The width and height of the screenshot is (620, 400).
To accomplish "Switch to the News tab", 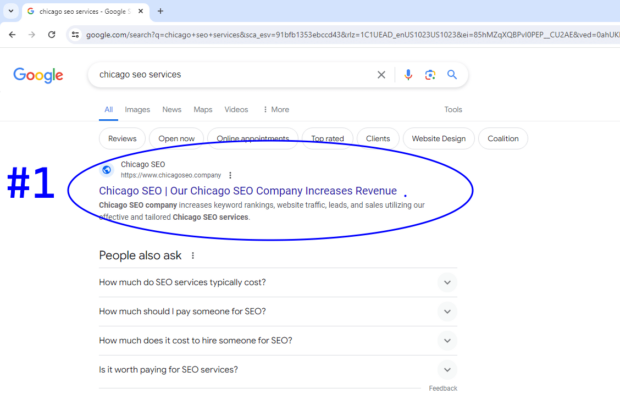I will pos(172,109).
